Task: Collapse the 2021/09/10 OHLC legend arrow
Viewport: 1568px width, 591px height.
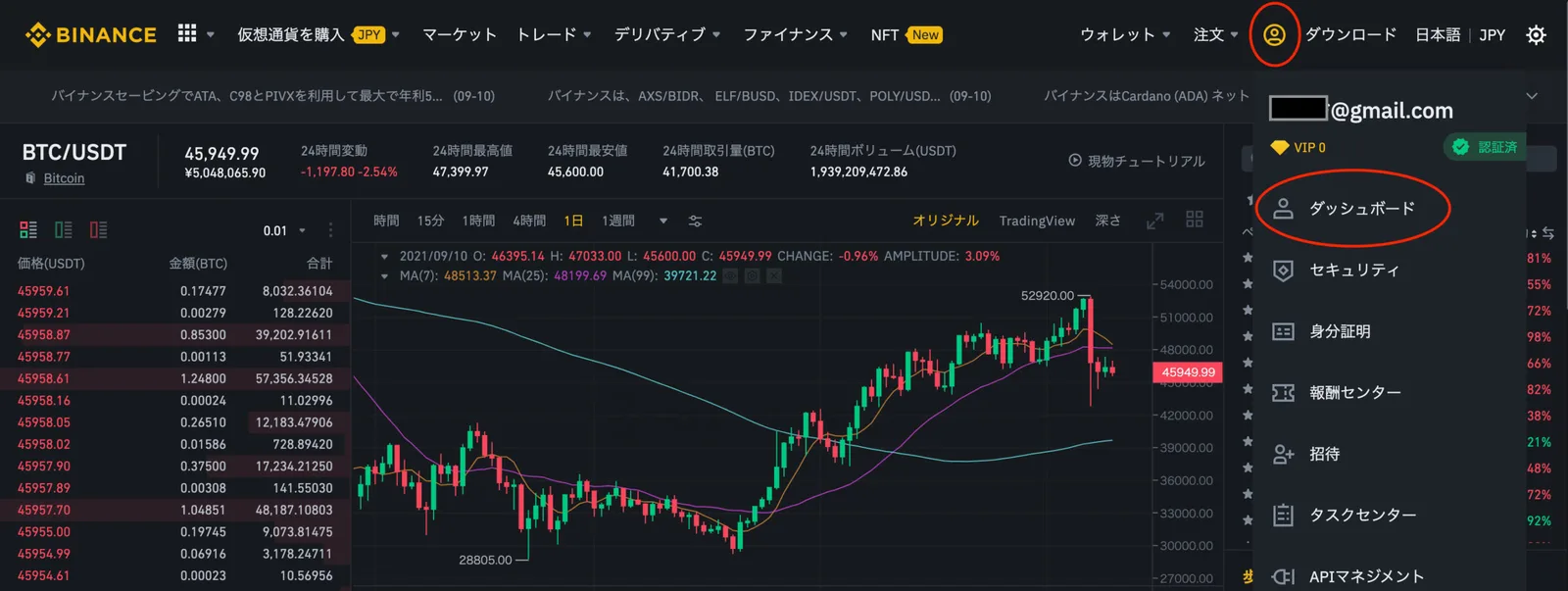Action: pos(384,256)
